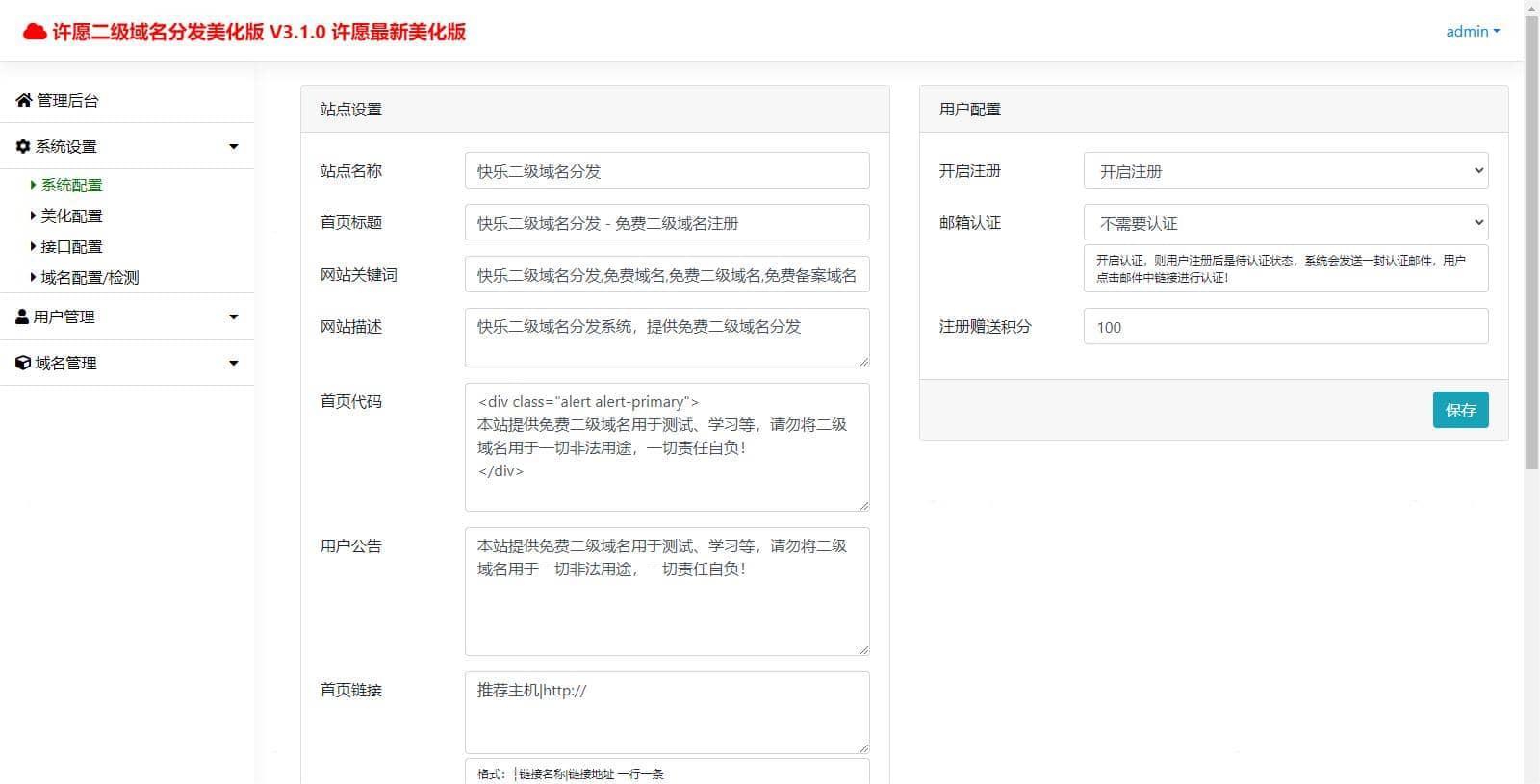Click the 邮箱认证 label text

coord(970,223)
